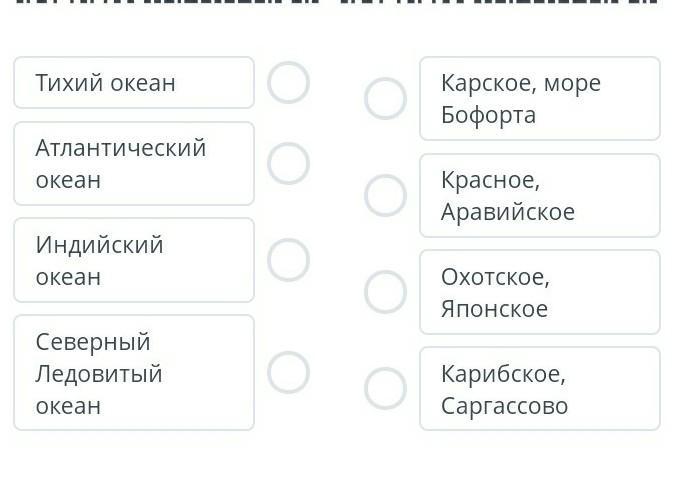Choose the Карибское, Саргассово answer box
The image size is (697, 499).
coord(539,388)
